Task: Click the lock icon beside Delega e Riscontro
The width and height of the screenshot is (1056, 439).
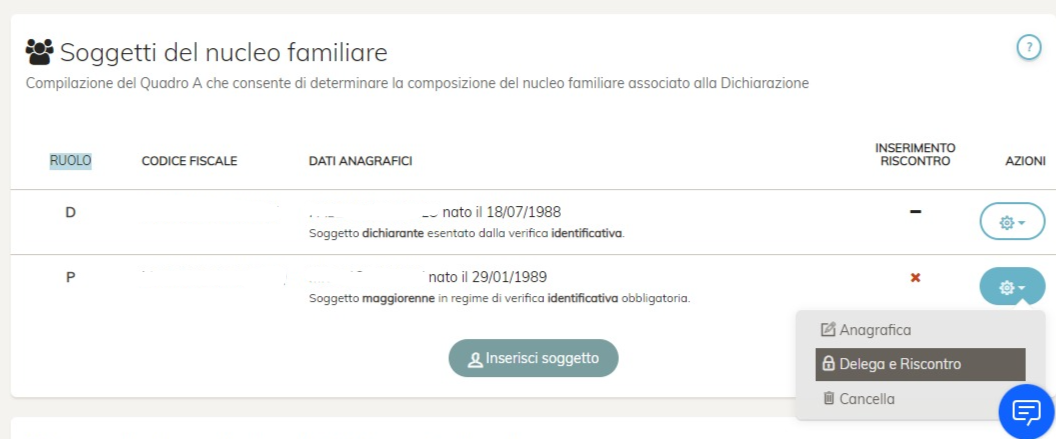Action: point(828,364)
